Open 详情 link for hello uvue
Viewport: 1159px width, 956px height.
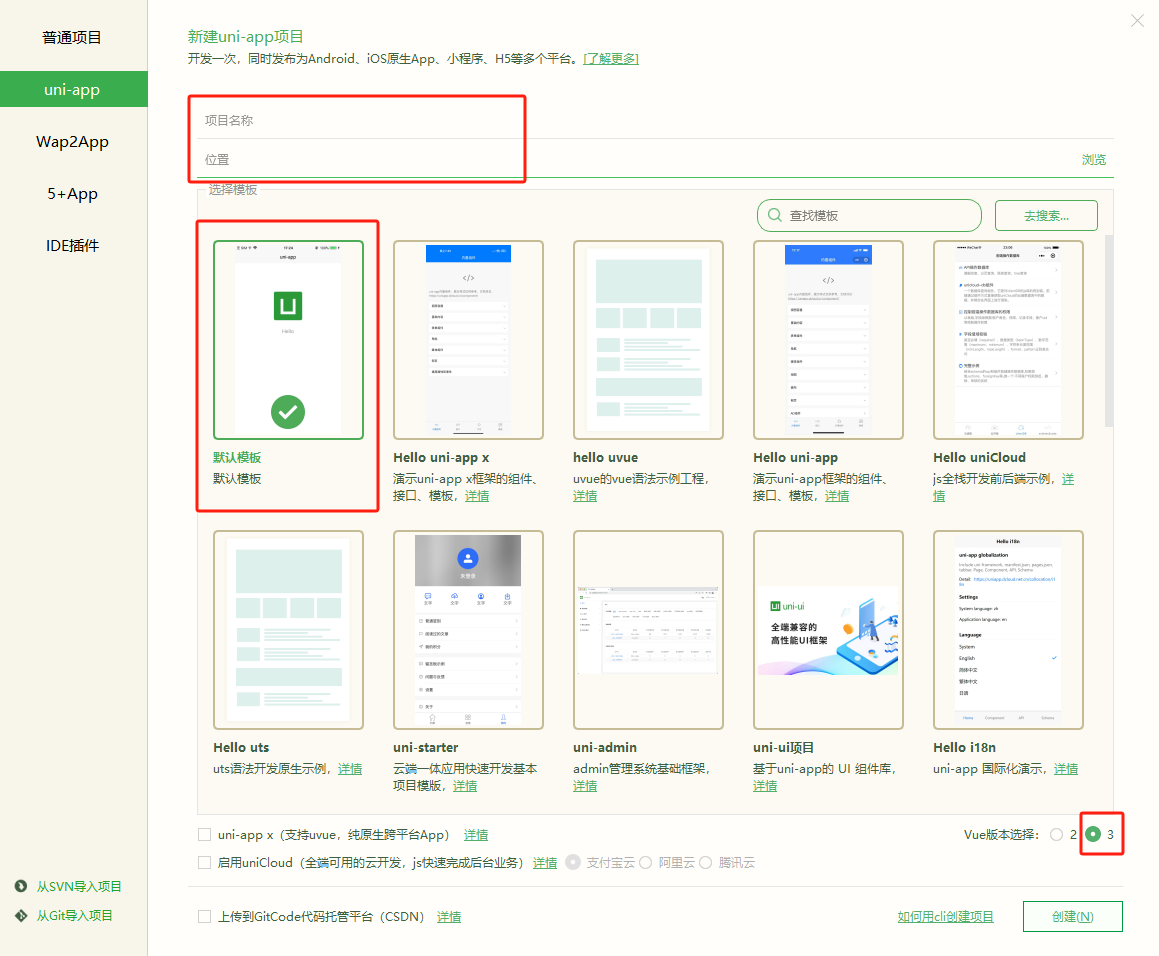[x=585, y=496]
